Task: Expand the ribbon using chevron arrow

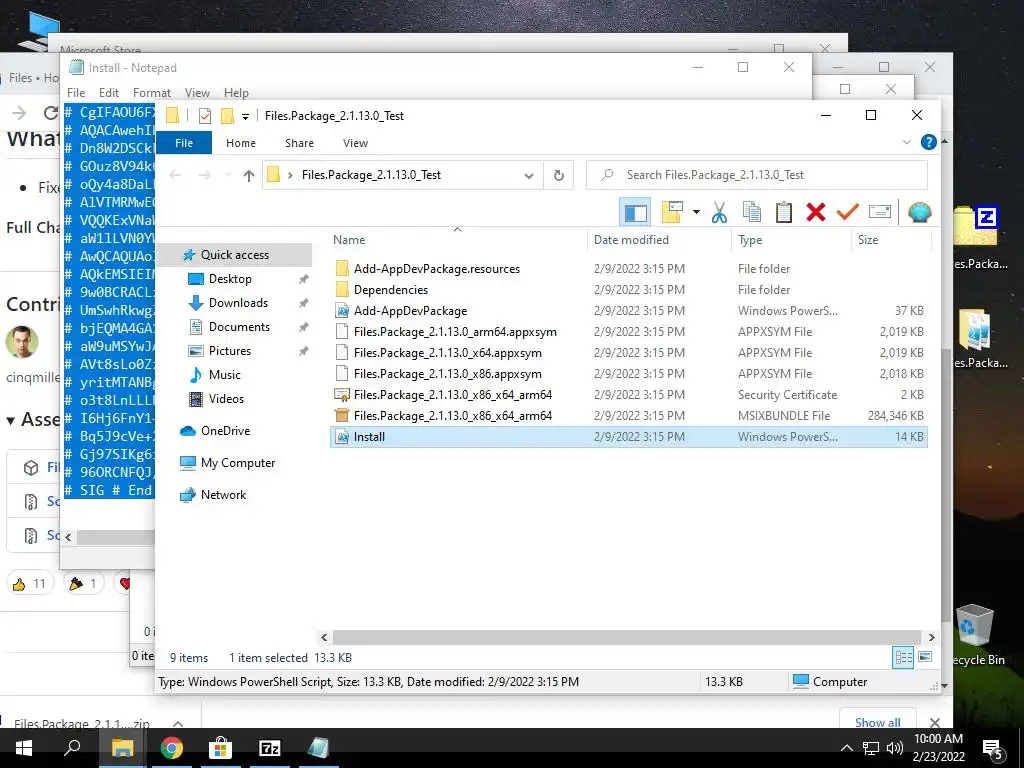Action: coord(906,142)
